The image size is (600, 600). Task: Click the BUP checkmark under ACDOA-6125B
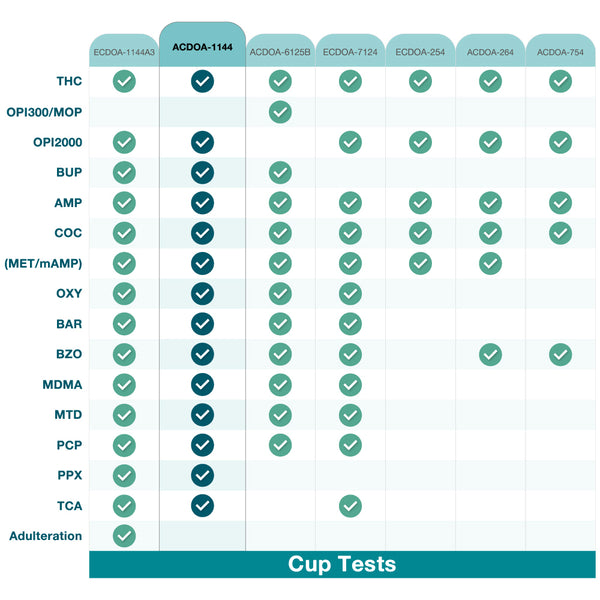coord(280,173)
